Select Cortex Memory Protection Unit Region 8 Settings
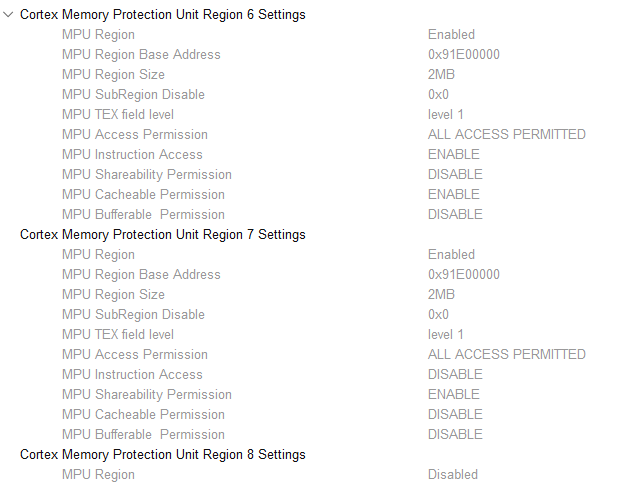 (162, 455)
